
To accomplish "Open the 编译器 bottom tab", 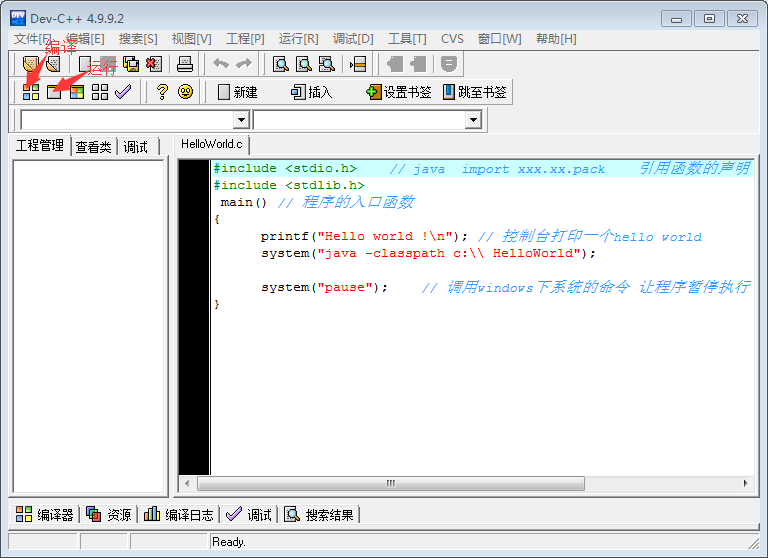I will [45, 514].
